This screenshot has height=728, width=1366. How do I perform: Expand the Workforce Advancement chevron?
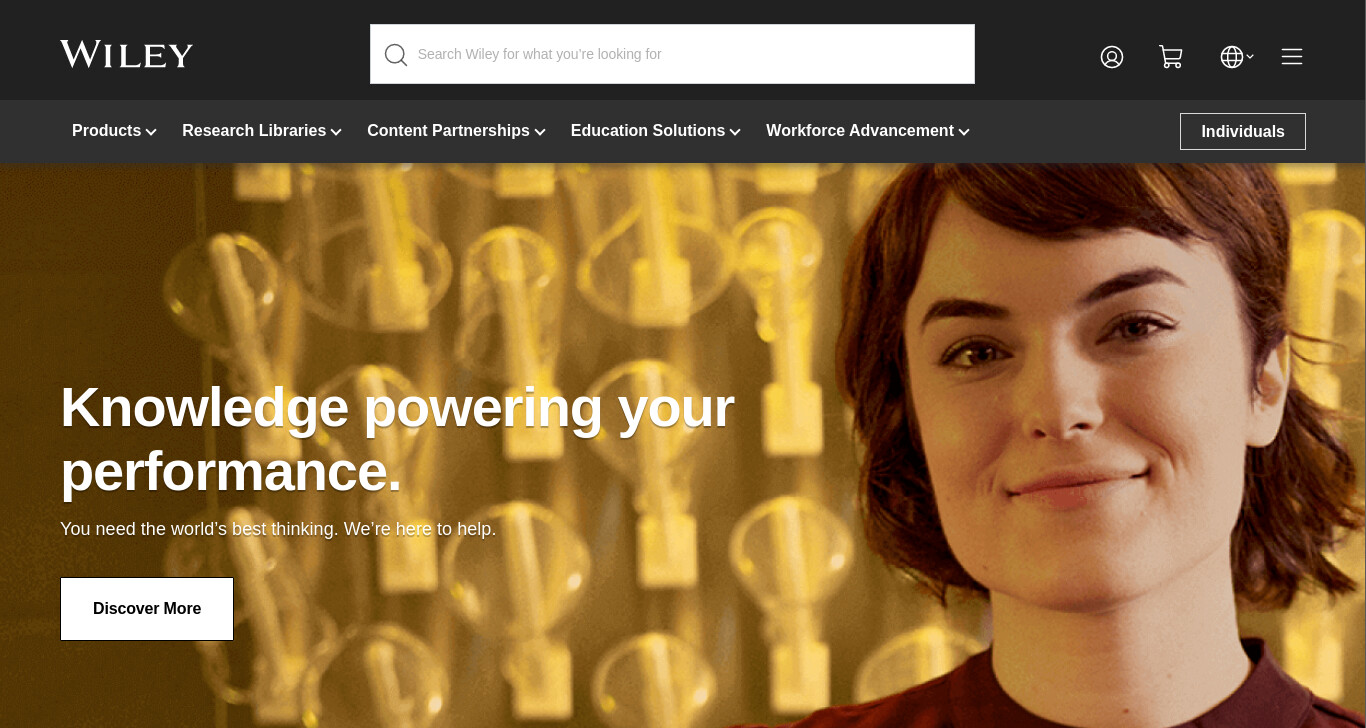point(964,132)
